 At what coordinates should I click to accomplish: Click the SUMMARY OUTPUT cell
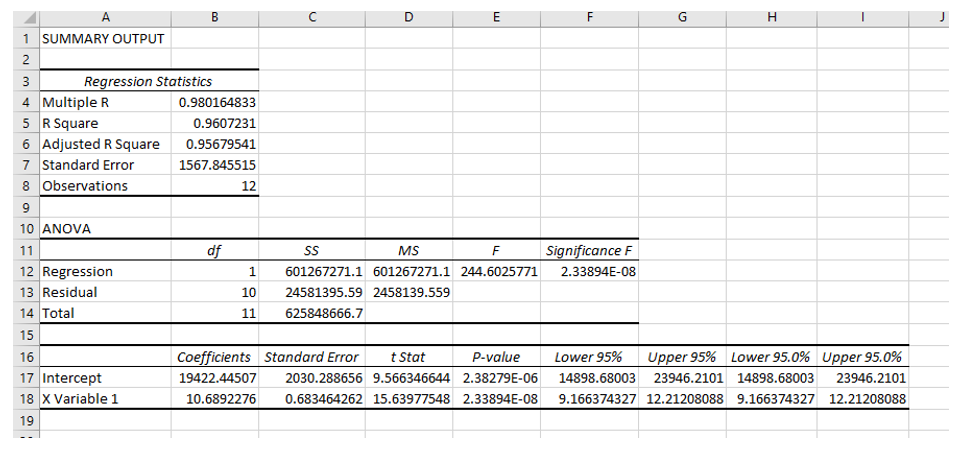click(x=104, y=38)
